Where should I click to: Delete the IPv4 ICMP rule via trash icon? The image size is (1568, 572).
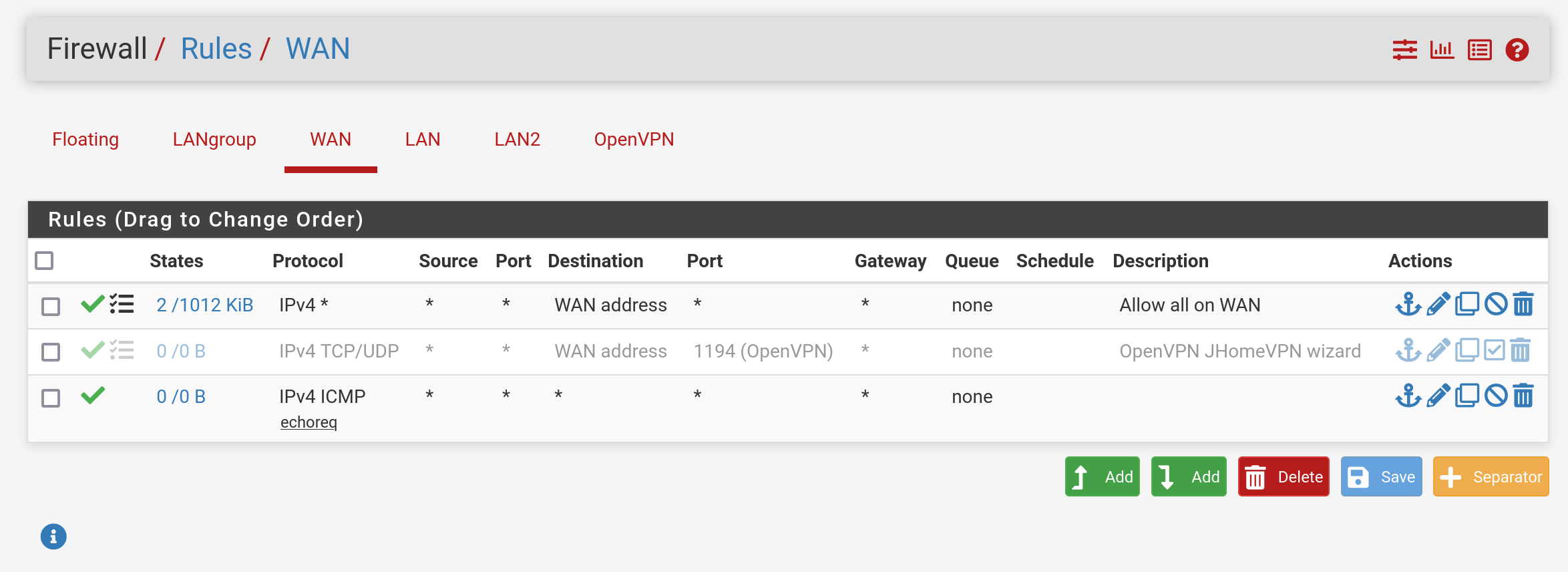(x=1523, y=396)
